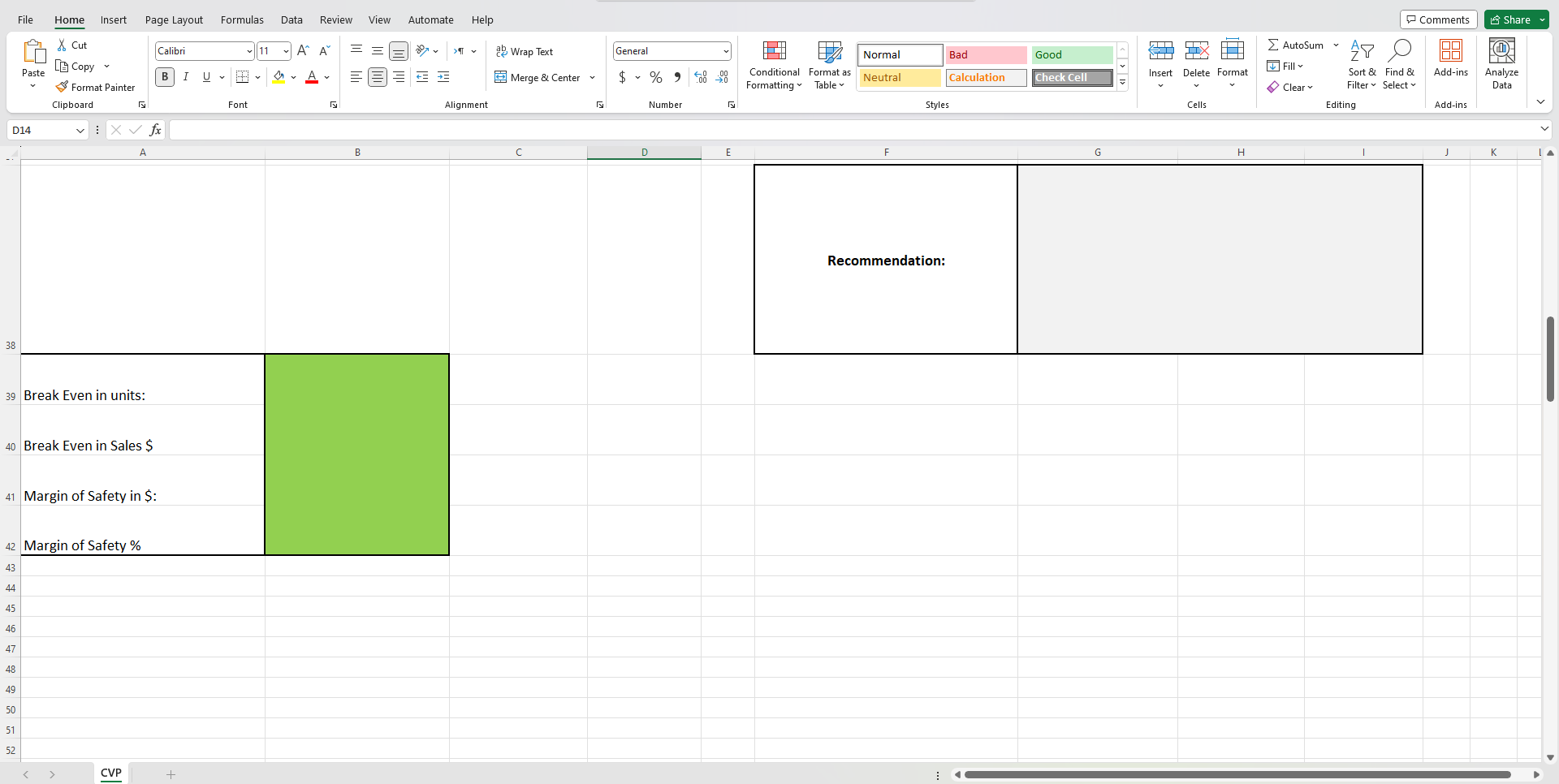The image size is (1559, 784).
Task: Click the Share button
Action: 1510,19
